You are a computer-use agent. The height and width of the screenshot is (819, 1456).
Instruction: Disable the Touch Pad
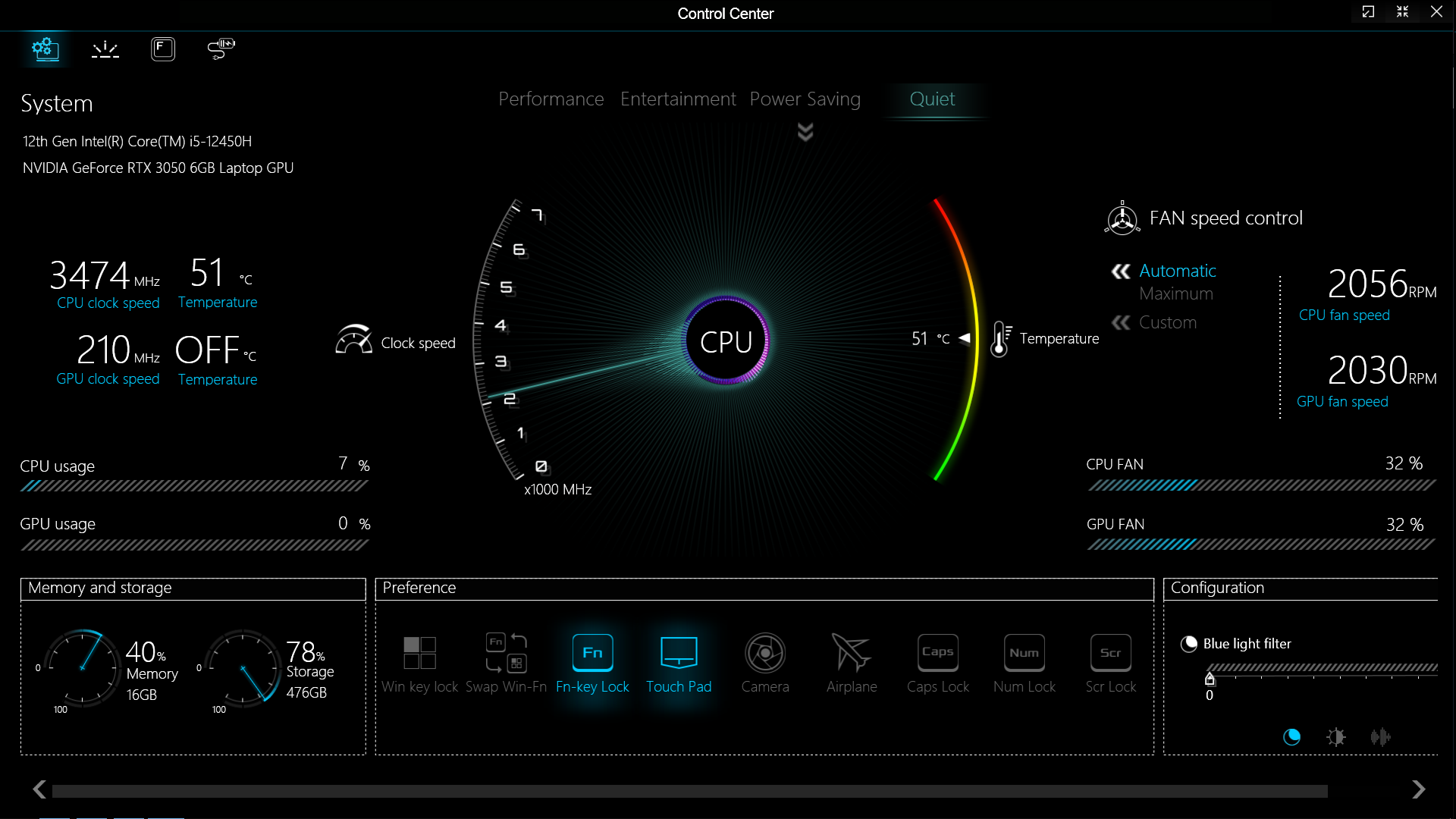click(x=679, y=654)
